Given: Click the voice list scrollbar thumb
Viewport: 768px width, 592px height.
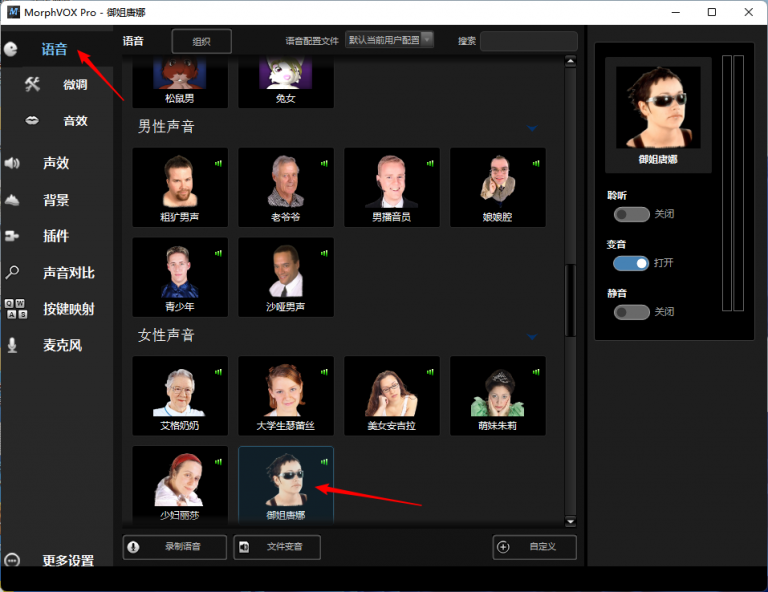Looking at the screenshot, I should pos(570,301).
